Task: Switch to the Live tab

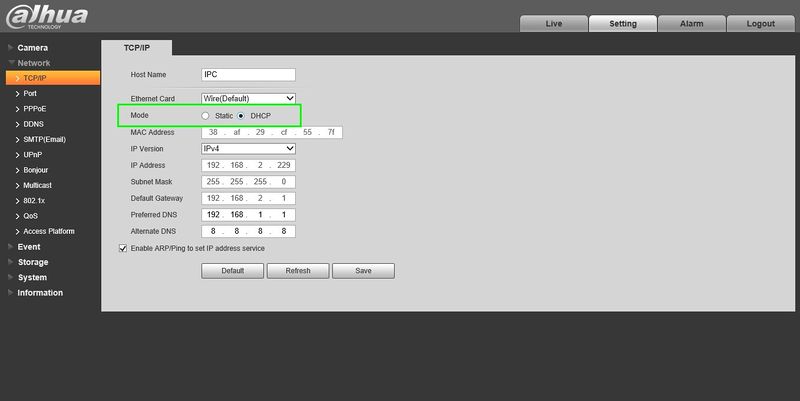Action: 554,23
